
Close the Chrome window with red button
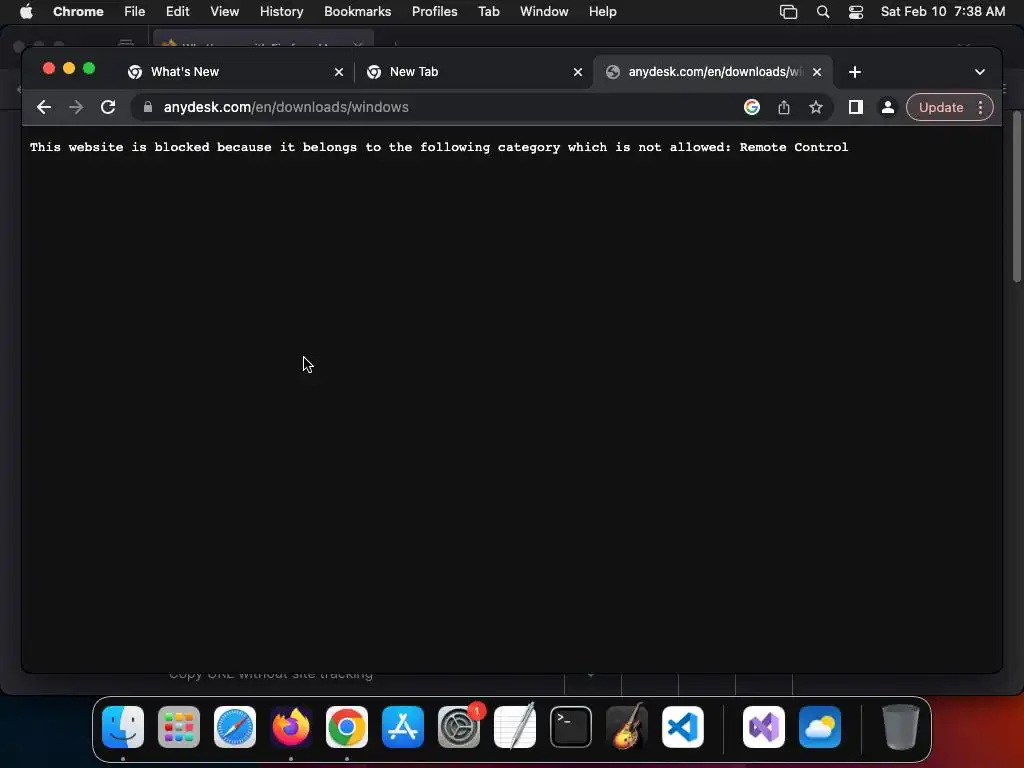(x=48, y=69)
